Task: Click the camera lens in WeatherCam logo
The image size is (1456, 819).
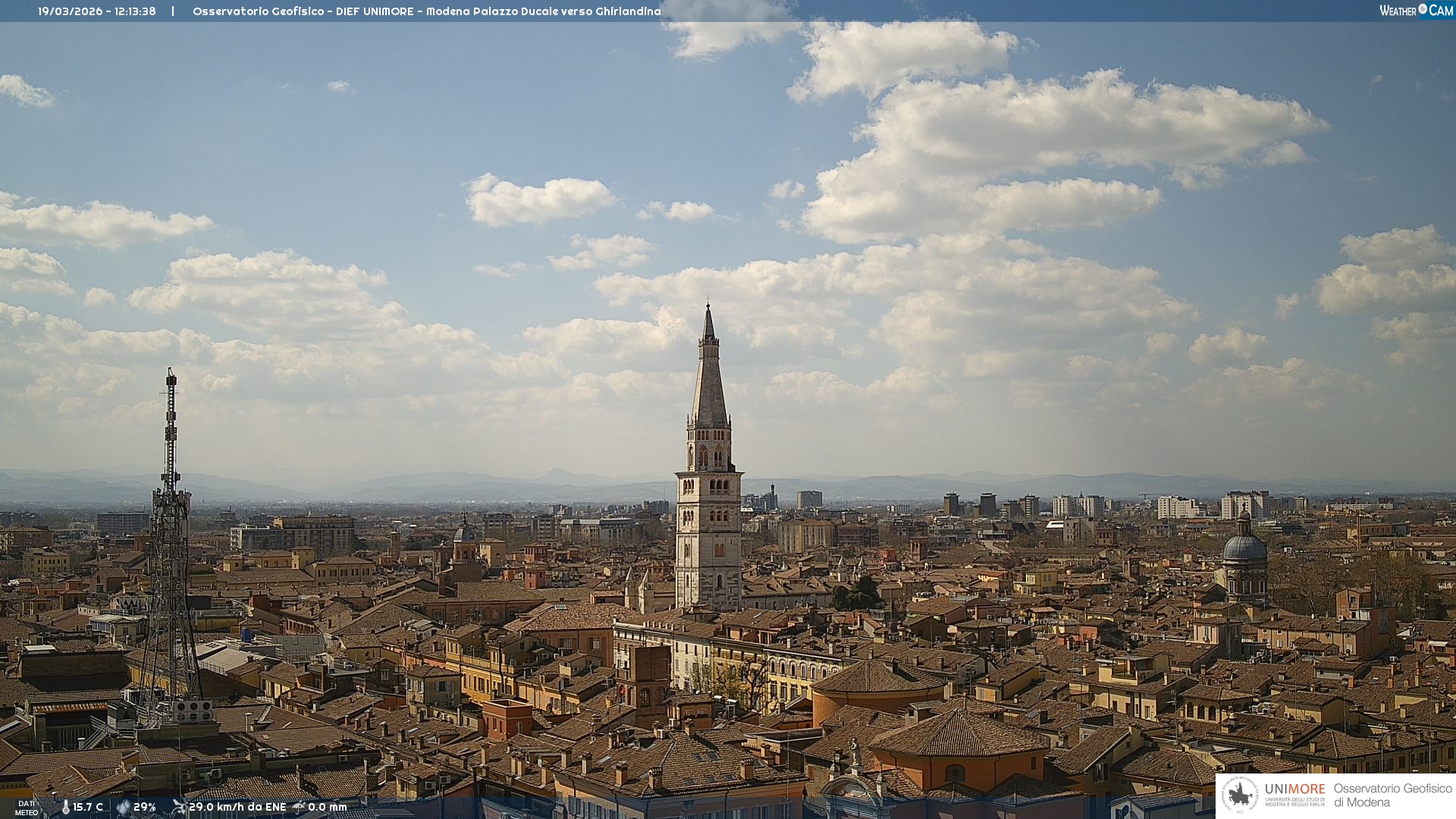Action: click(x=1423, y=9)
